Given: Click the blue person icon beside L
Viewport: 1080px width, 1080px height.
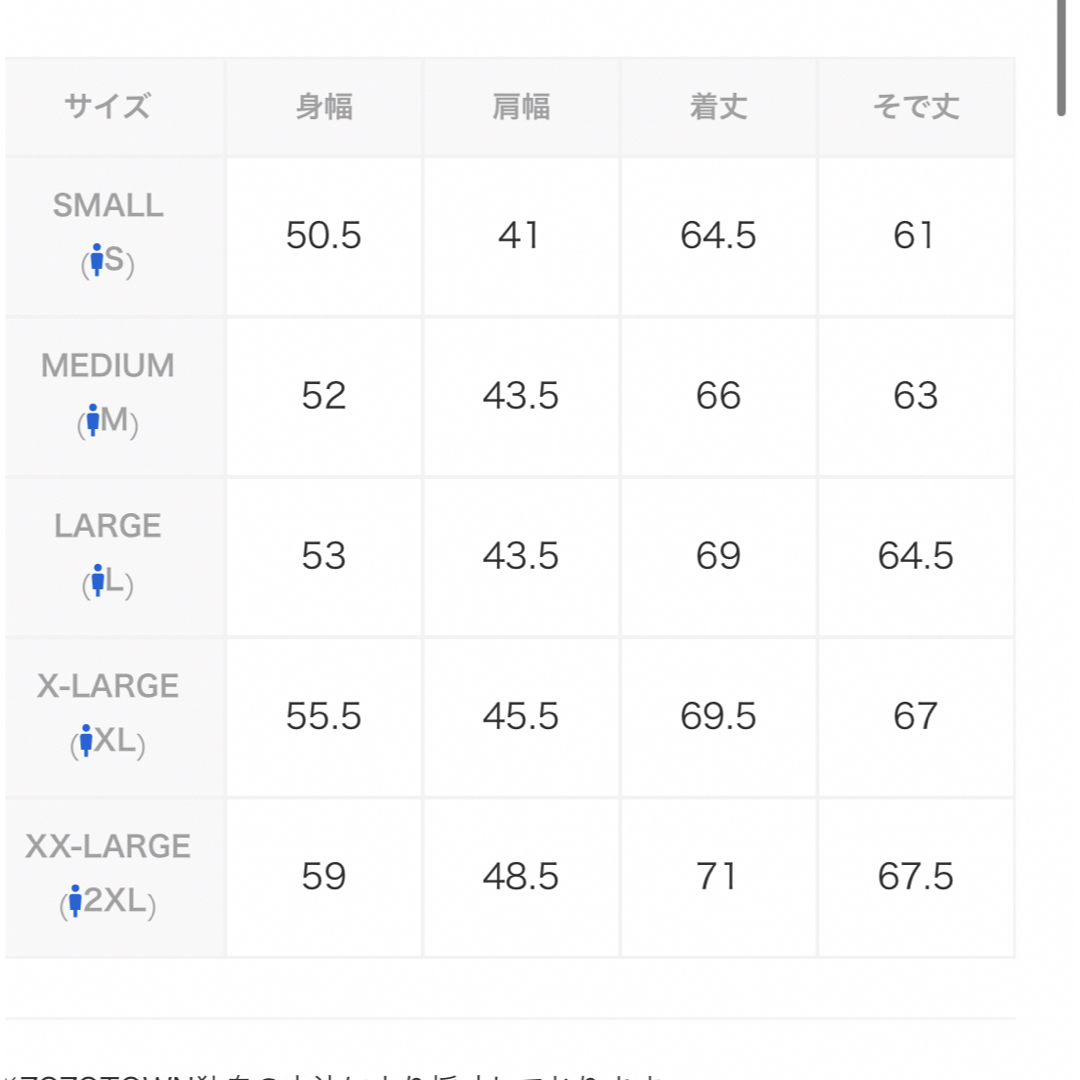Looking at the screenshot, I should [x=98, y=581].
